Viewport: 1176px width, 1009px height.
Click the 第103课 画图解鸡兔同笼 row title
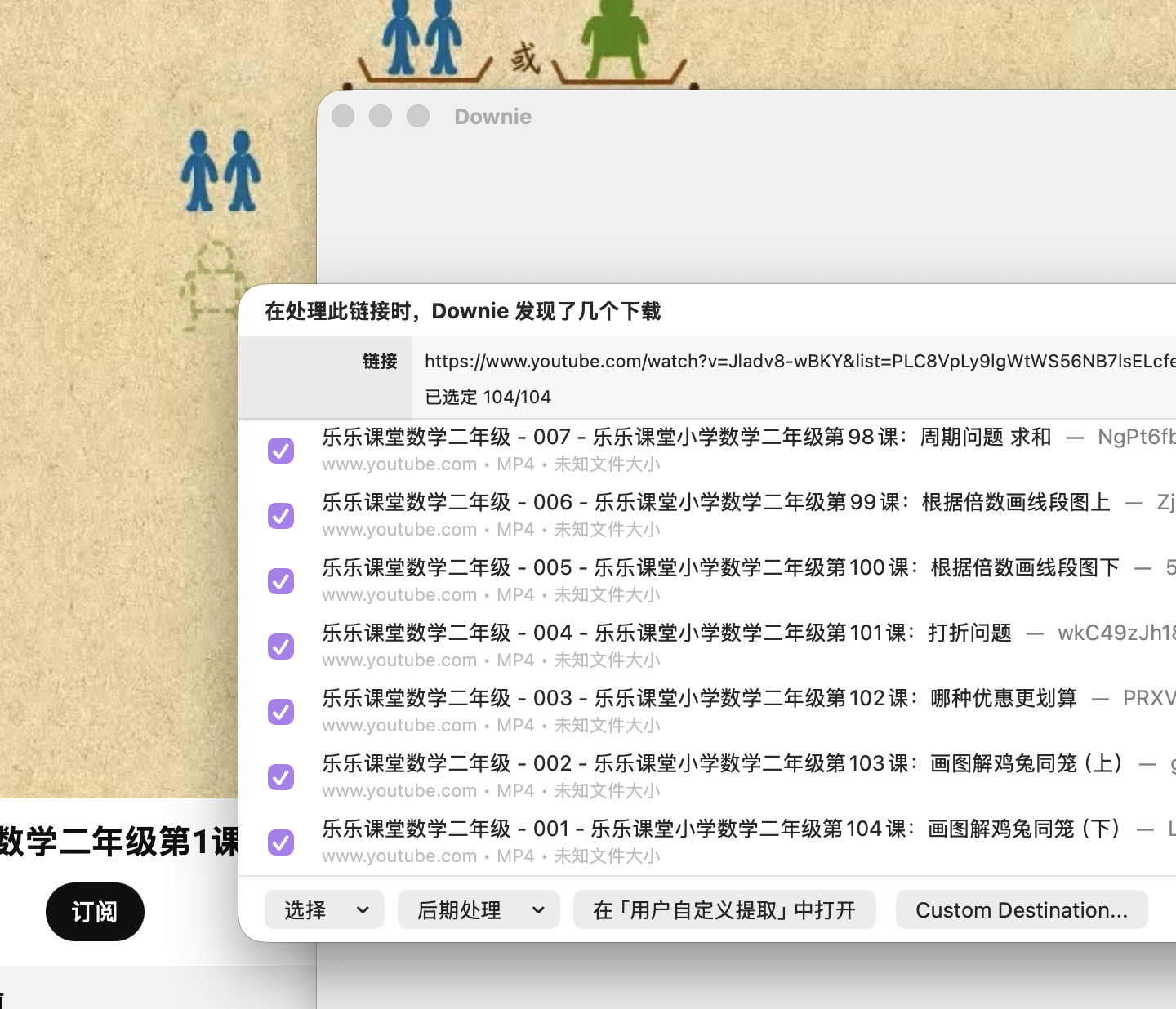(722, 764)
